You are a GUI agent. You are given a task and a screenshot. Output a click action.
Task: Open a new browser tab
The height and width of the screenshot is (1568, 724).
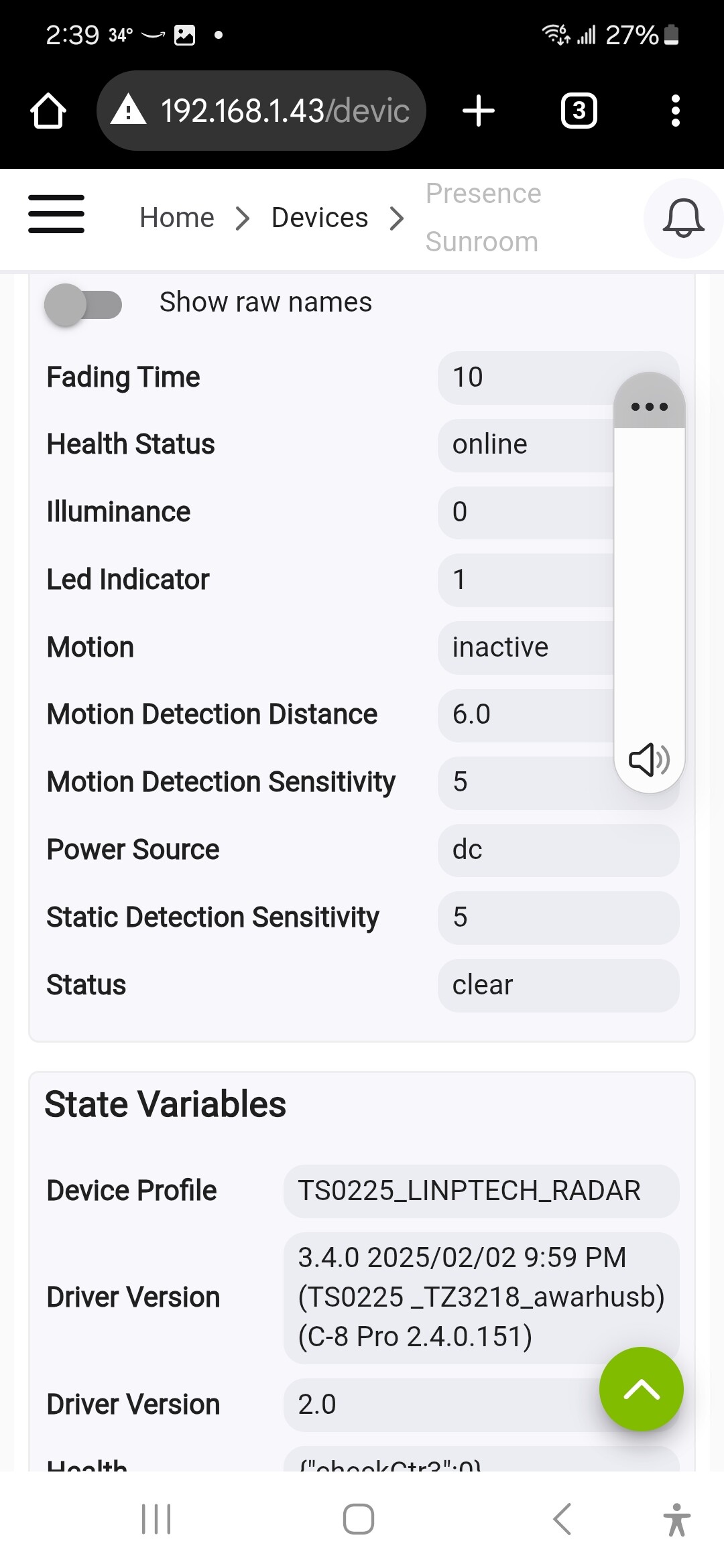[x=478, y=111]
